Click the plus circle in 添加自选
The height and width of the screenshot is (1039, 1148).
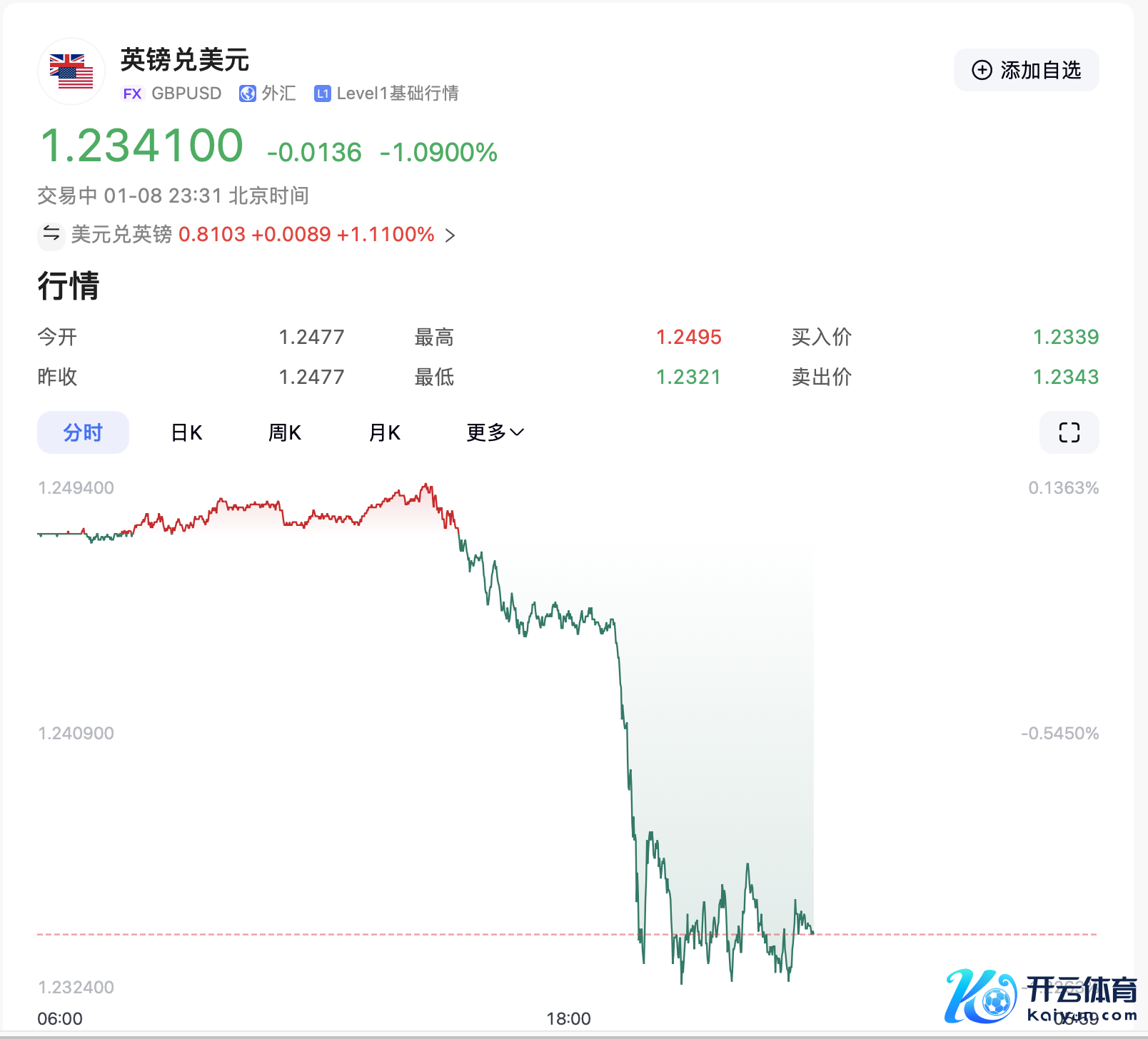(x=982, y=70)
